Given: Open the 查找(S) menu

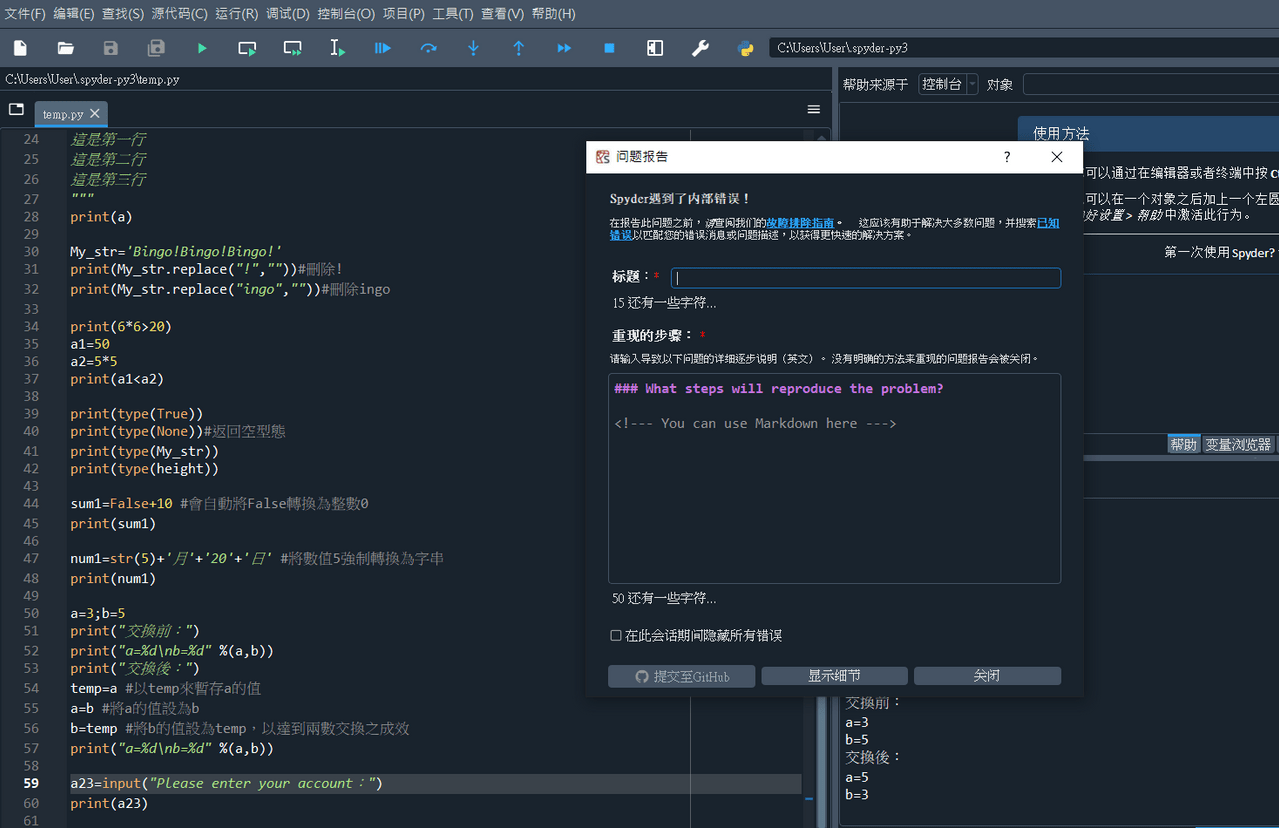Looking at the screenshot, I should pyautogui.click(x=123, y=14).
